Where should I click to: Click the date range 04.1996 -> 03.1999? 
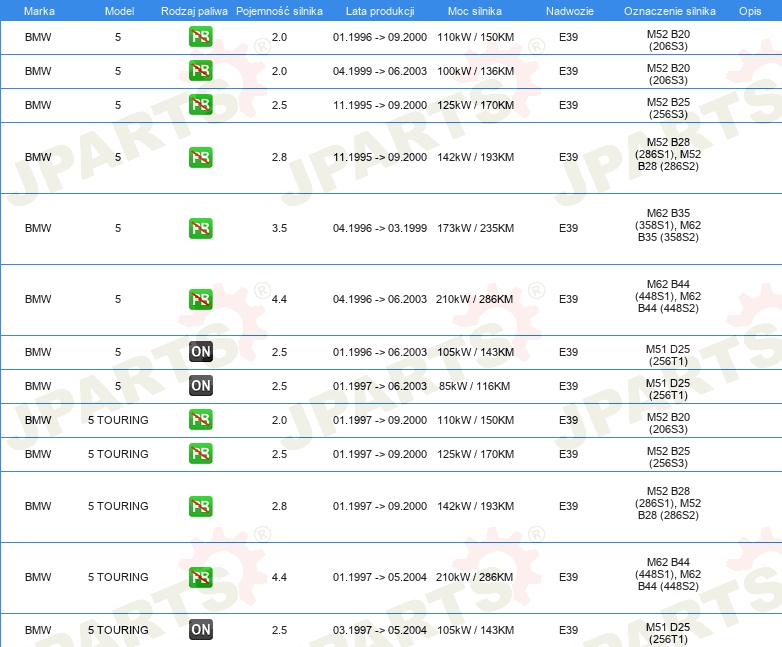(380, 228)
